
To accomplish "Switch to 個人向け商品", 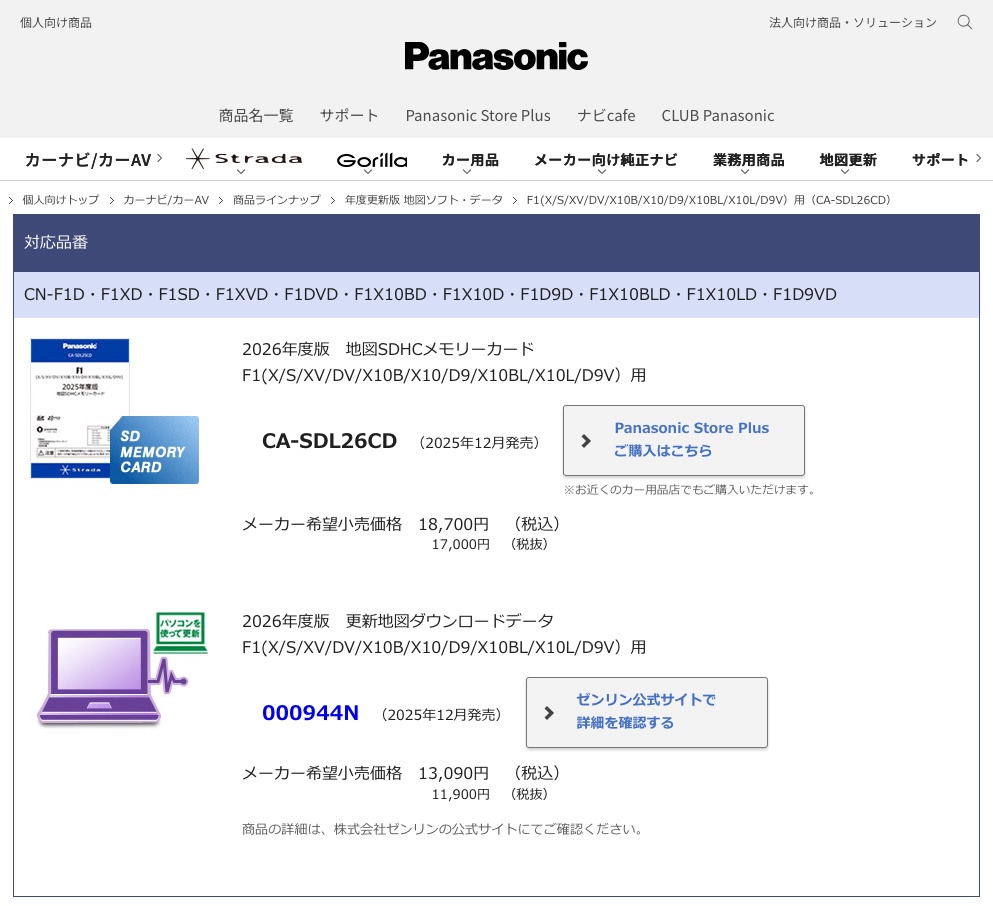I will (56, 23).
